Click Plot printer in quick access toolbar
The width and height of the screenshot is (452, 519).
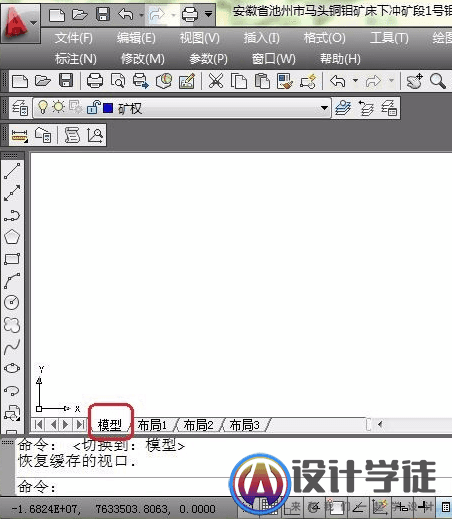(190, 15)
